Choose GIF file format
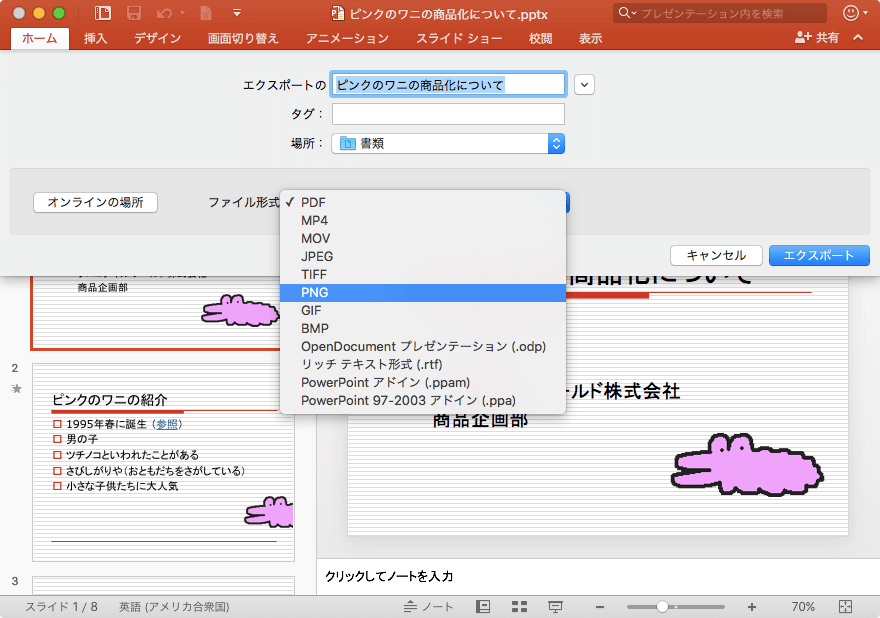The width and height of the screenshot is (880, 618). (423, 310)
